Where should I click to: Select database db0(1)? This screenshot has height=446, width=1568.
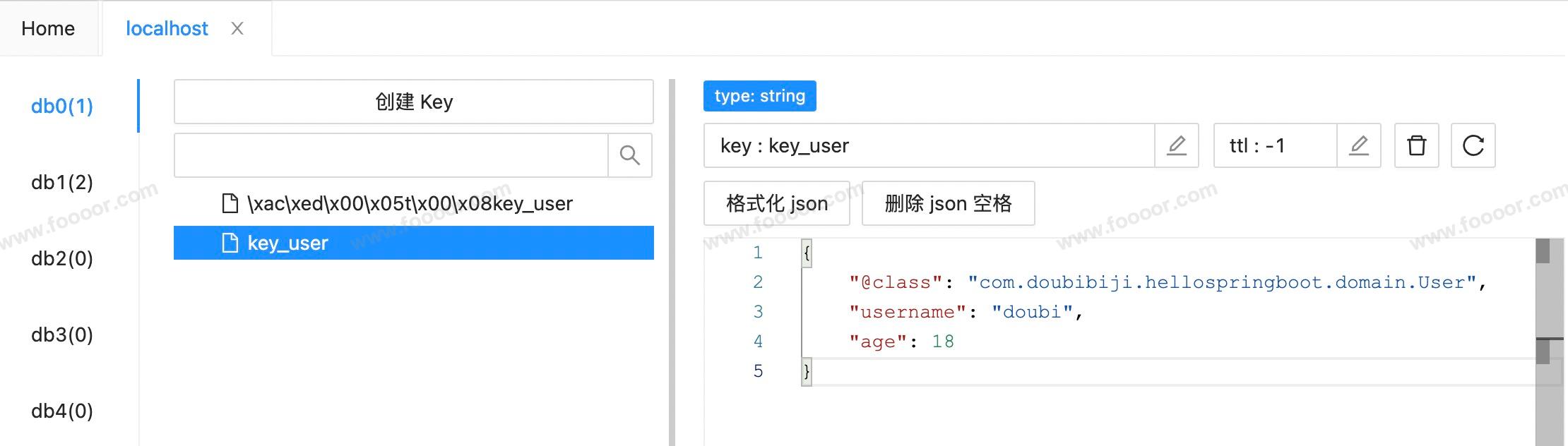point(62,106)
